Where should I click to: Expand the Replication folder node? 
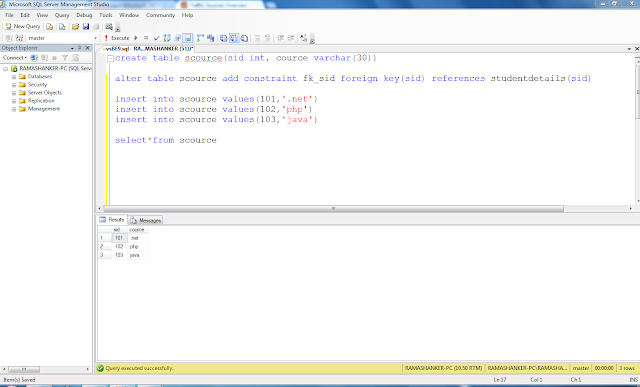[x=14, y=101]
